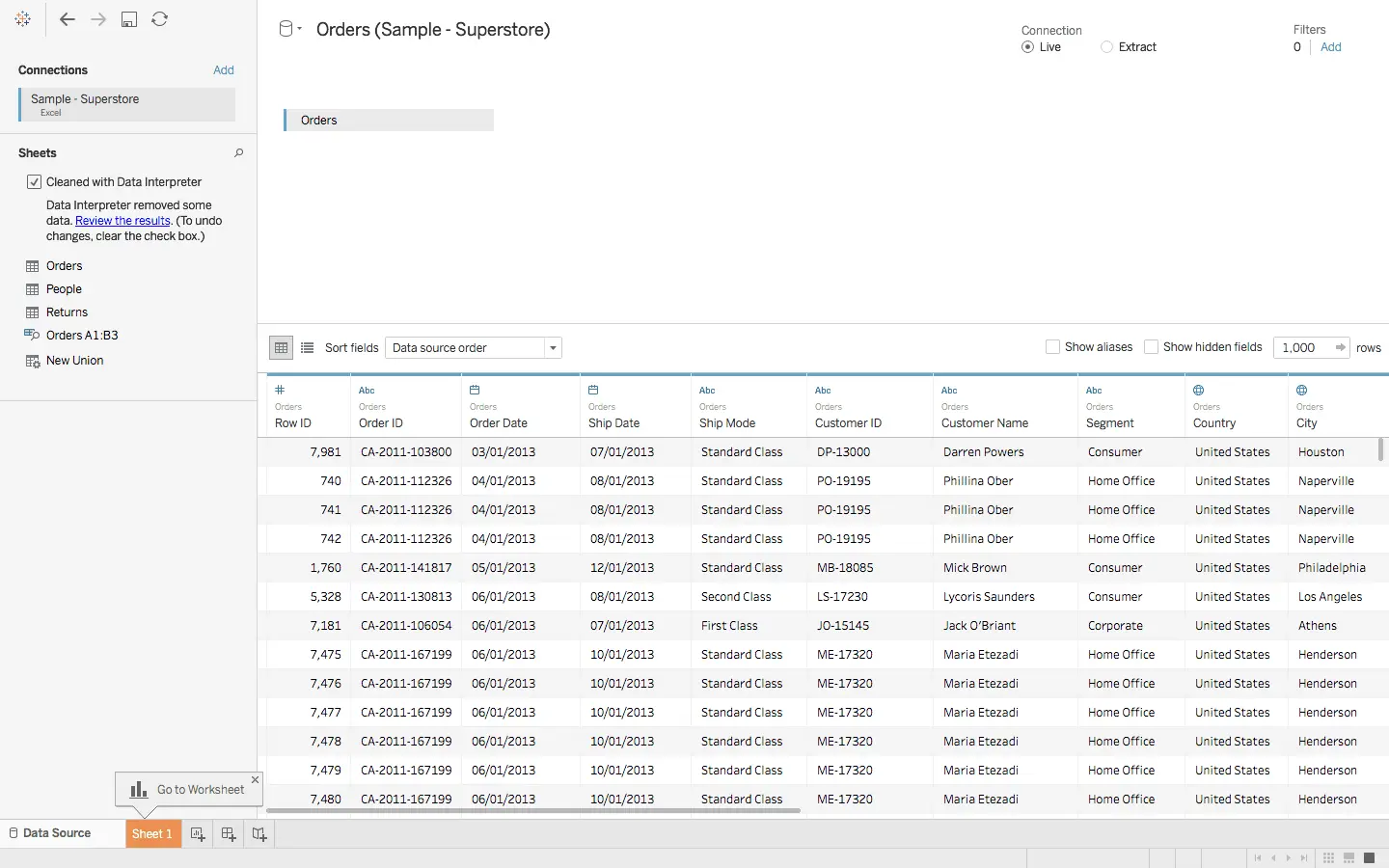The image size is (1389, 868).
Task: Click the back arrow in the toolbar
Action: (68, 19)
